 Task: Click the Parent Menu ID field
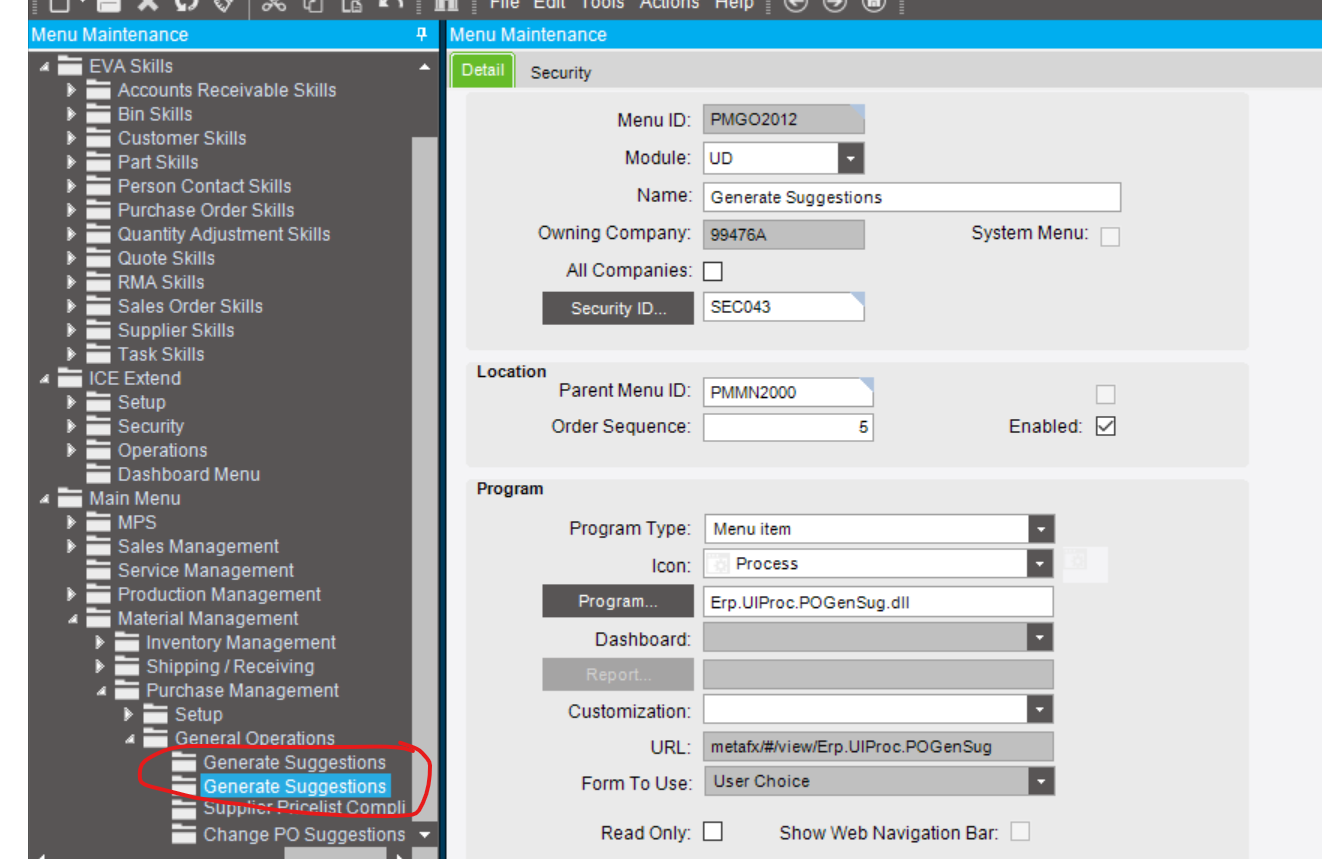tap(788, 392)
